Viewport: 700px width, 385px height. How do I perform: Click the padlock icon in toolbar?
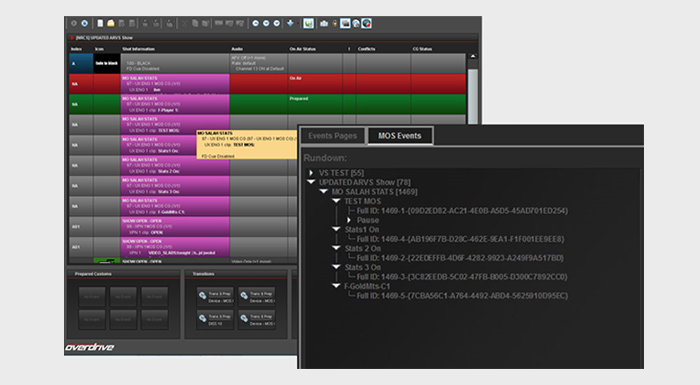[334, 23]
